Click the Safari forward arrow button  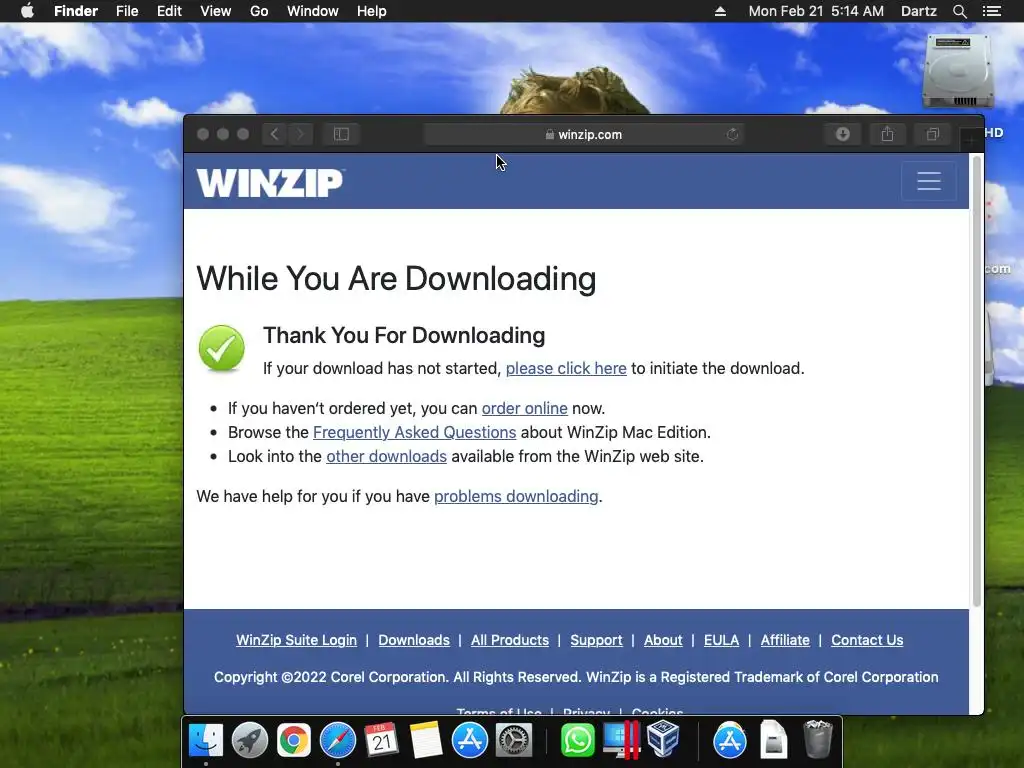coord(300,134)
